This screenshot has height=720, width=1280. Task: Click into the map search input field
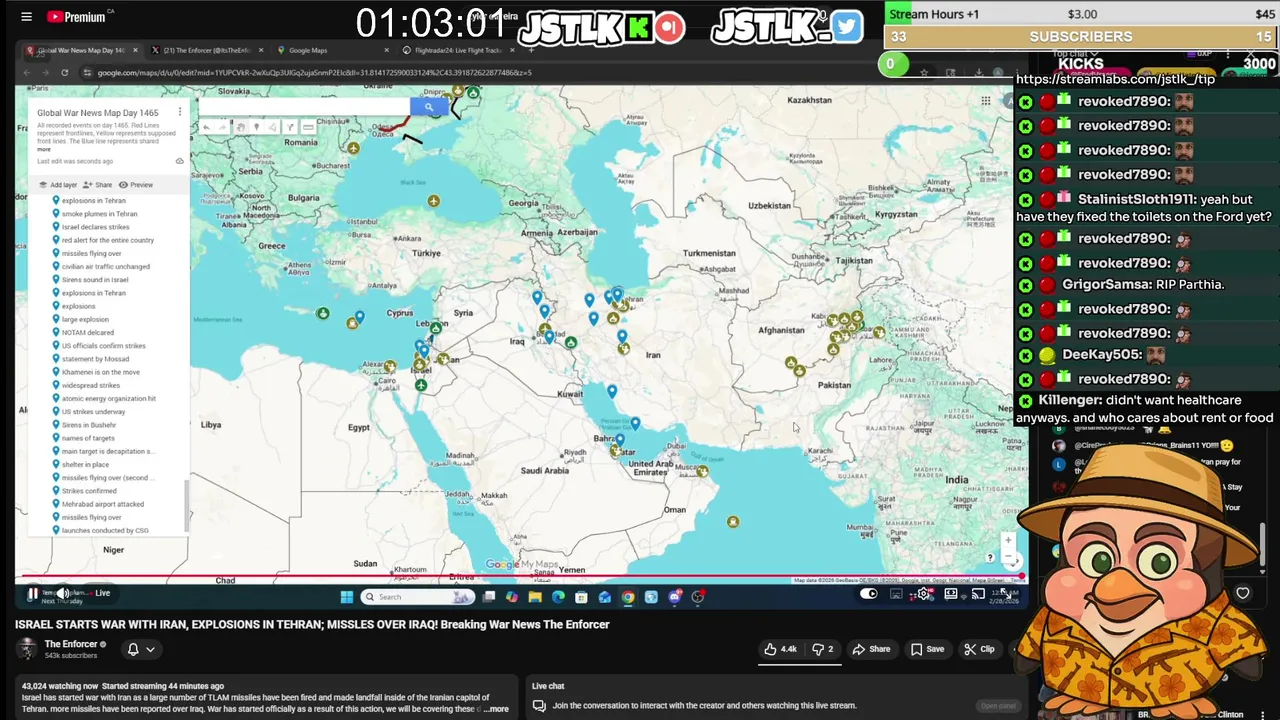point(304,107)
